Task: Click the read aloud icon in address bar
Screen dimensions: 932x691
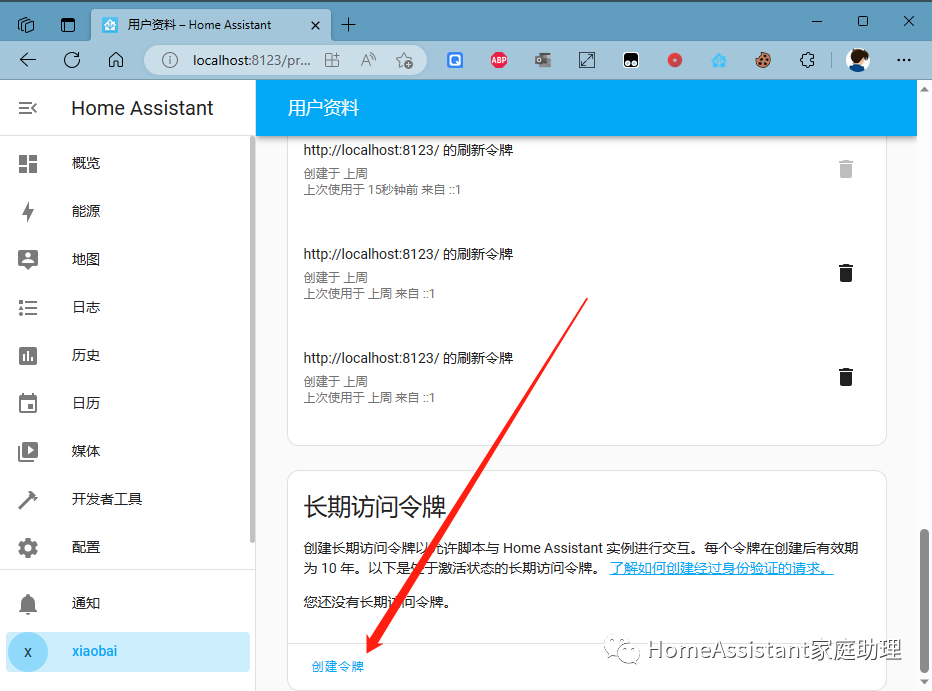Action: click(x=368, y=59)
